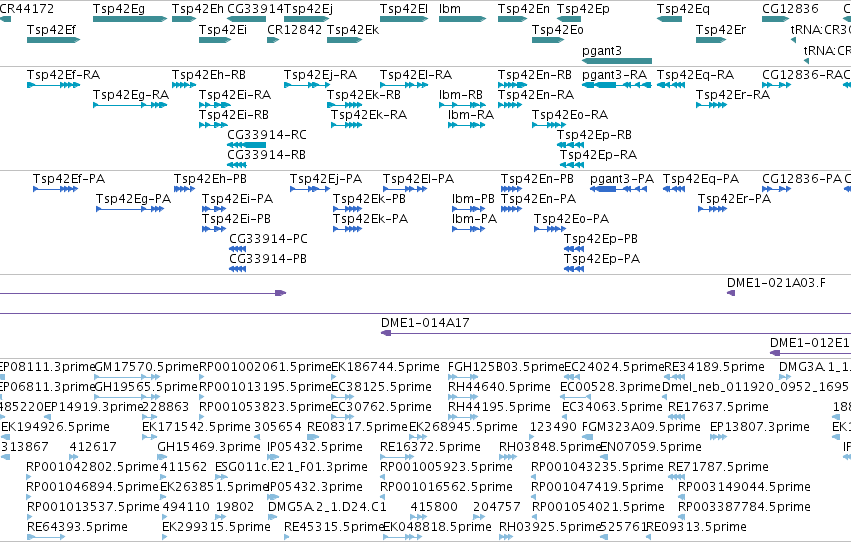Click the Tsp42Ef-PA protein label
Screen dimensions: 851x542
pyautogui.click(x=69, y=178)
